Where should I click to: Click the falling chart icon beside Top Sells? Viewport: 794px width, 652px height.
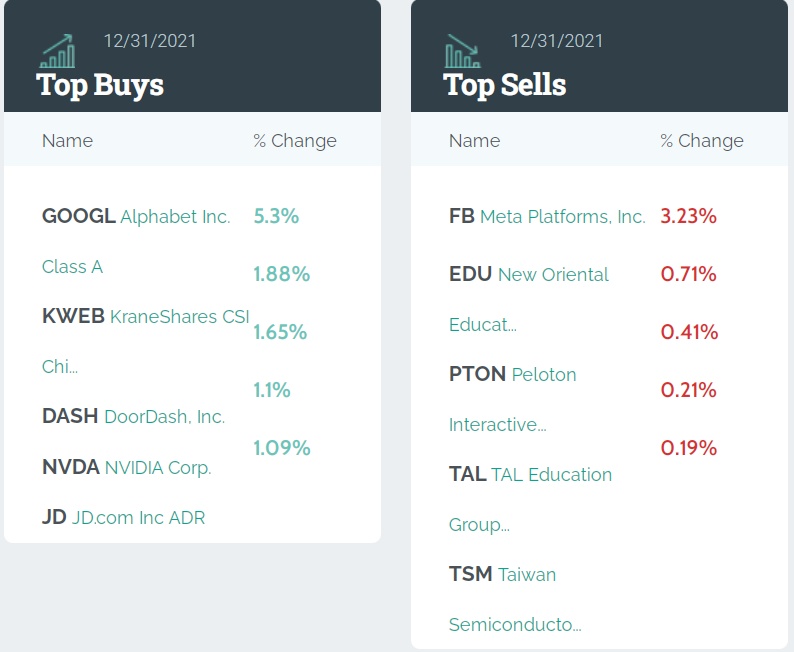point(462,51)
